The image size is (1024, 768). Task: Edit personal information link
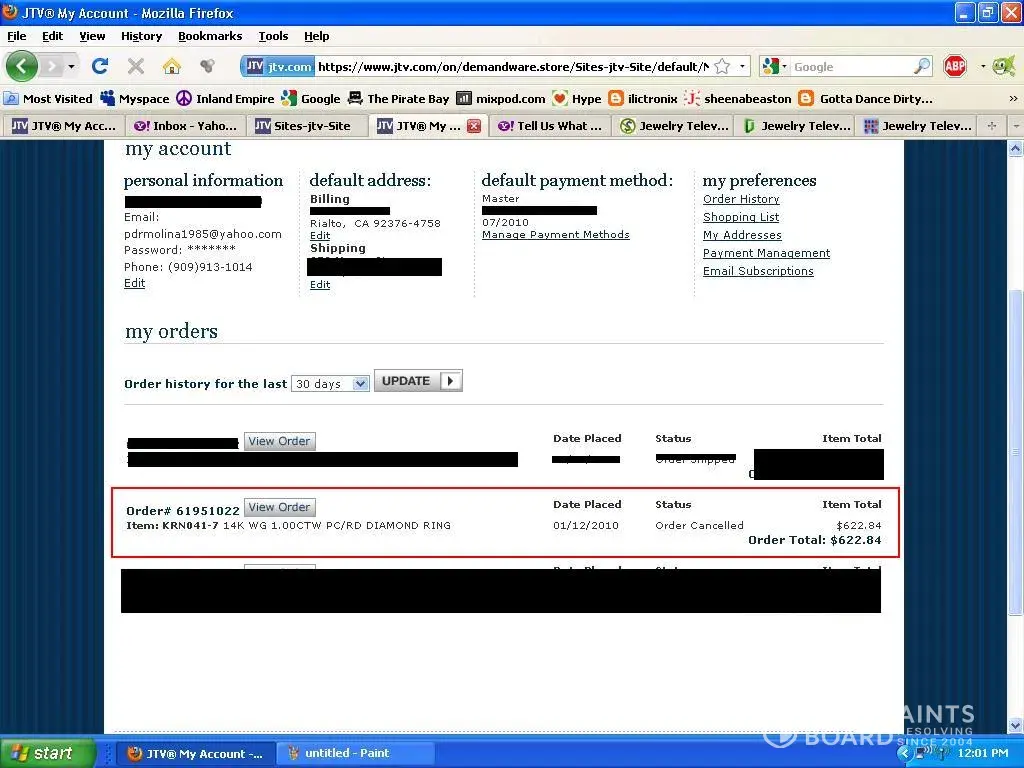click(x=135, y=283)
